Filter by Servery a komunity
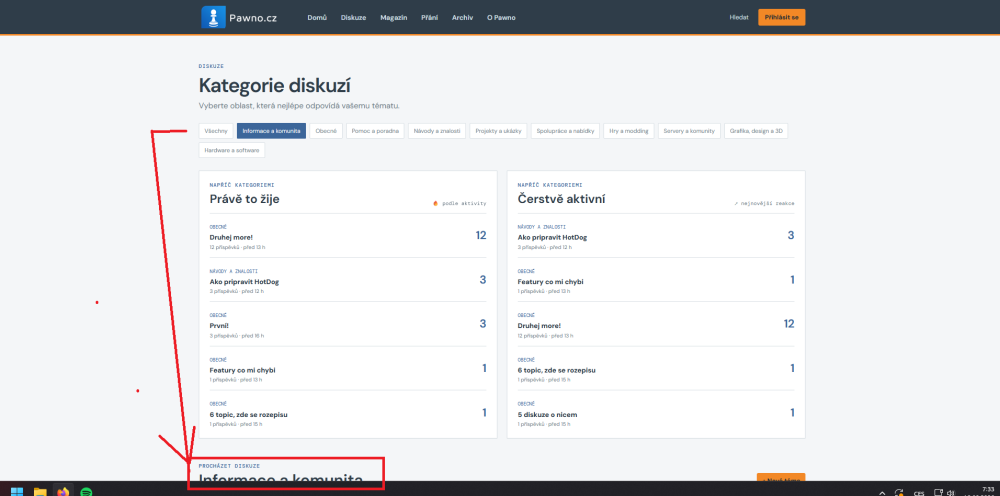This screenshot has height=496, width=1000. point(689,131)
